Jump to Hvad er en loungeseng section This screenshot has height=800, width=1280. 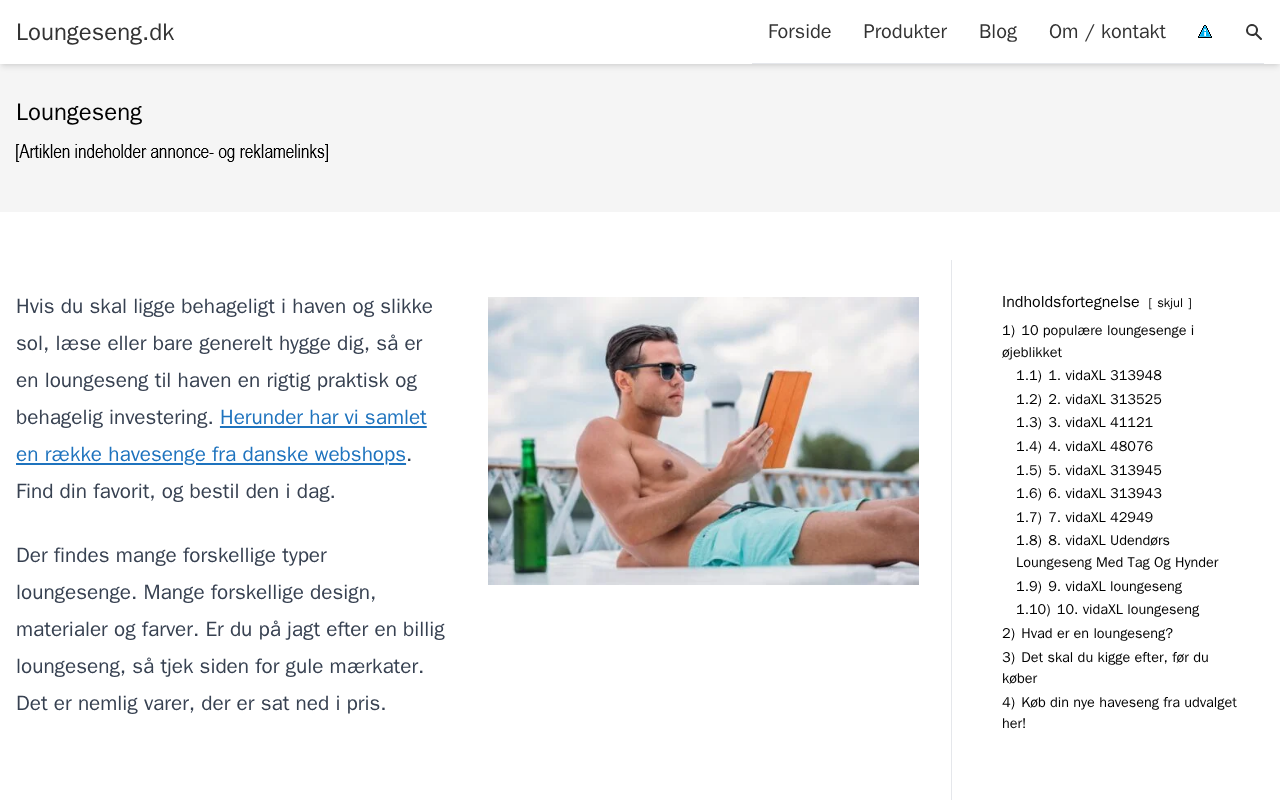pyautogui.click(x=1096, y=634)
